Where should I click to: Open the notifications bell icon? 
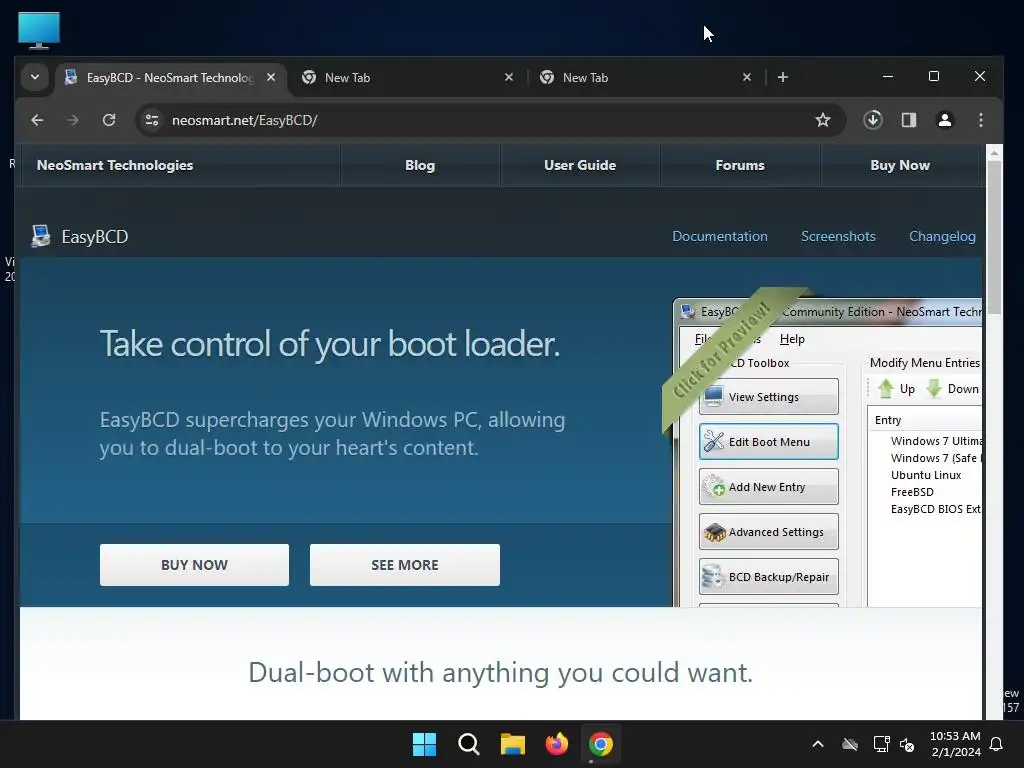997,744
